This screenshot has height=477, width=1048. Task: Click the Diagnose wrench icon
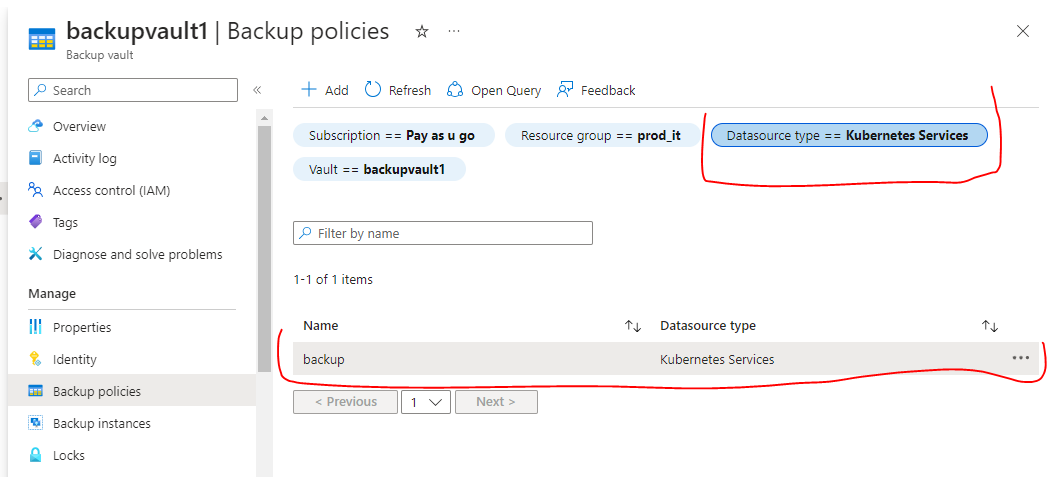(x=35, y=255)
